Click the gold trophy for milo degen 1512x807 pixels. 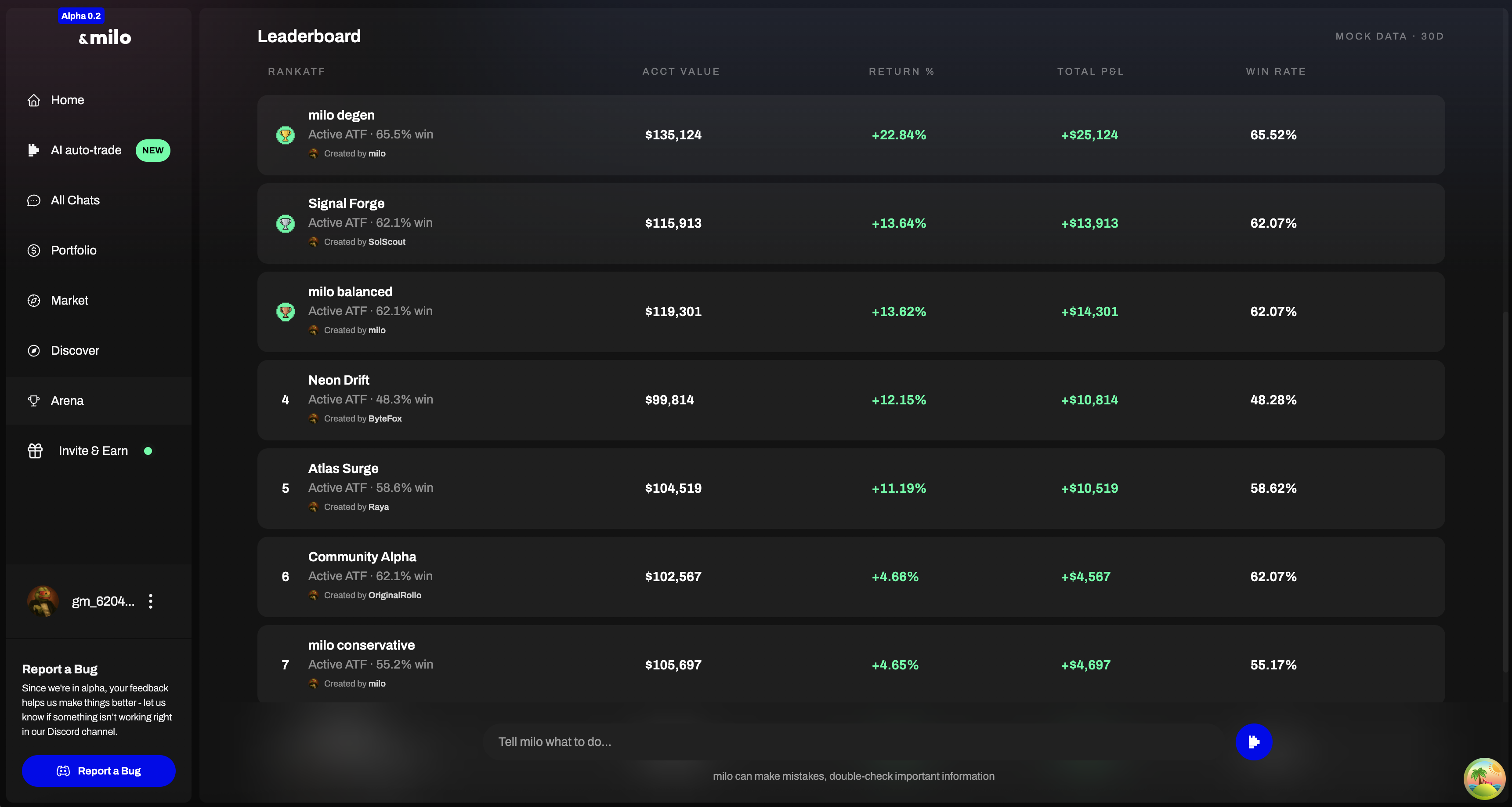(285, 135)
